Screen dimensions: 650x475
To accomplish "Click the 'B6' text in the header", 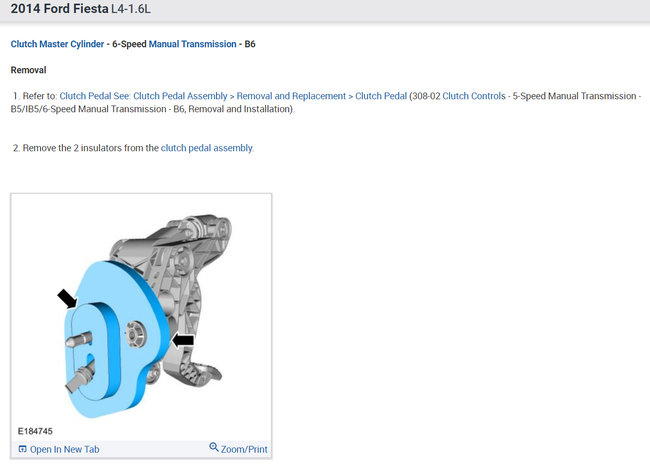I will pos(250,44).
